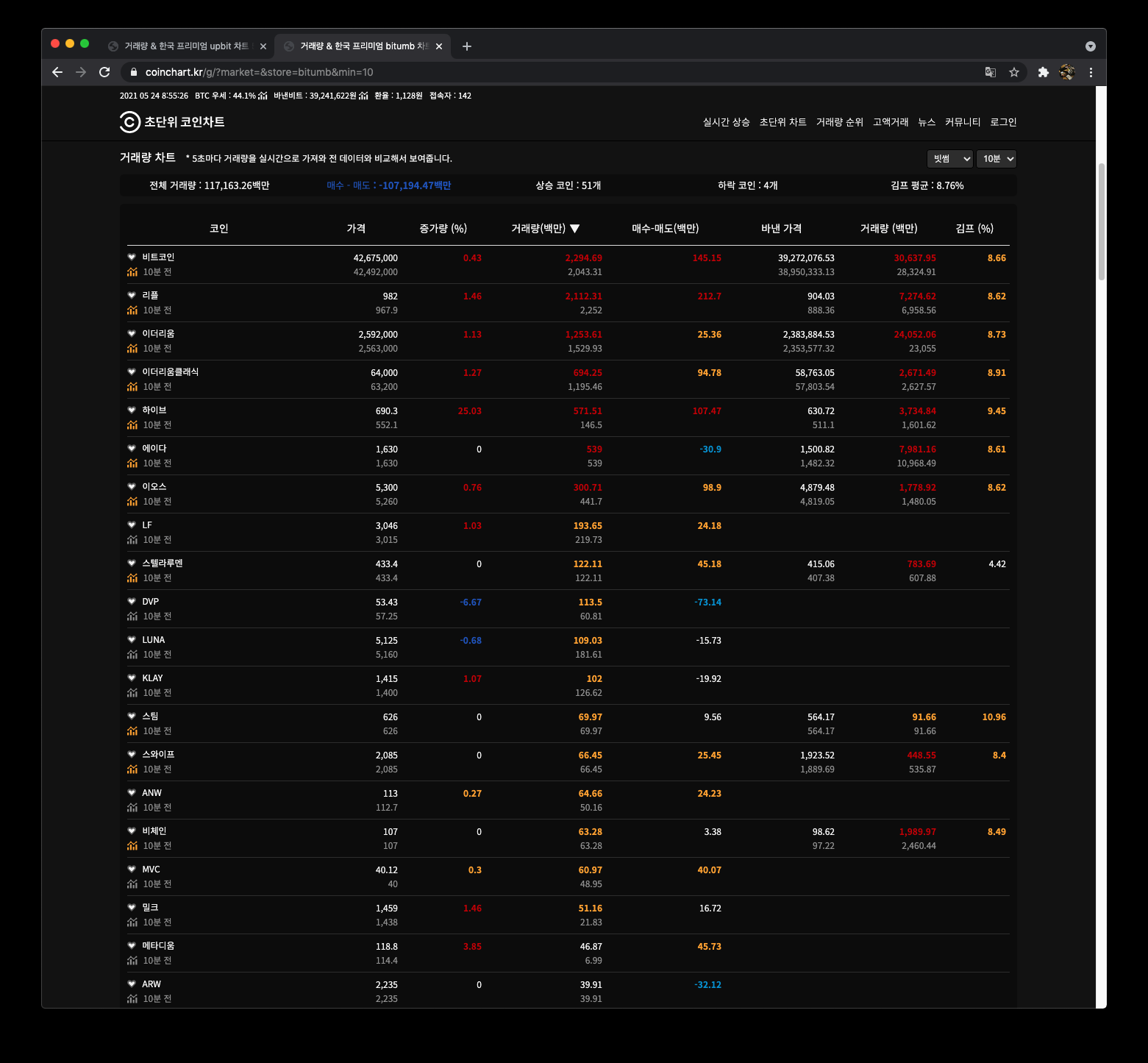1148x1063 pixels.
Task: Open the chart icon under 이더리움
Action: coord(132,349)
